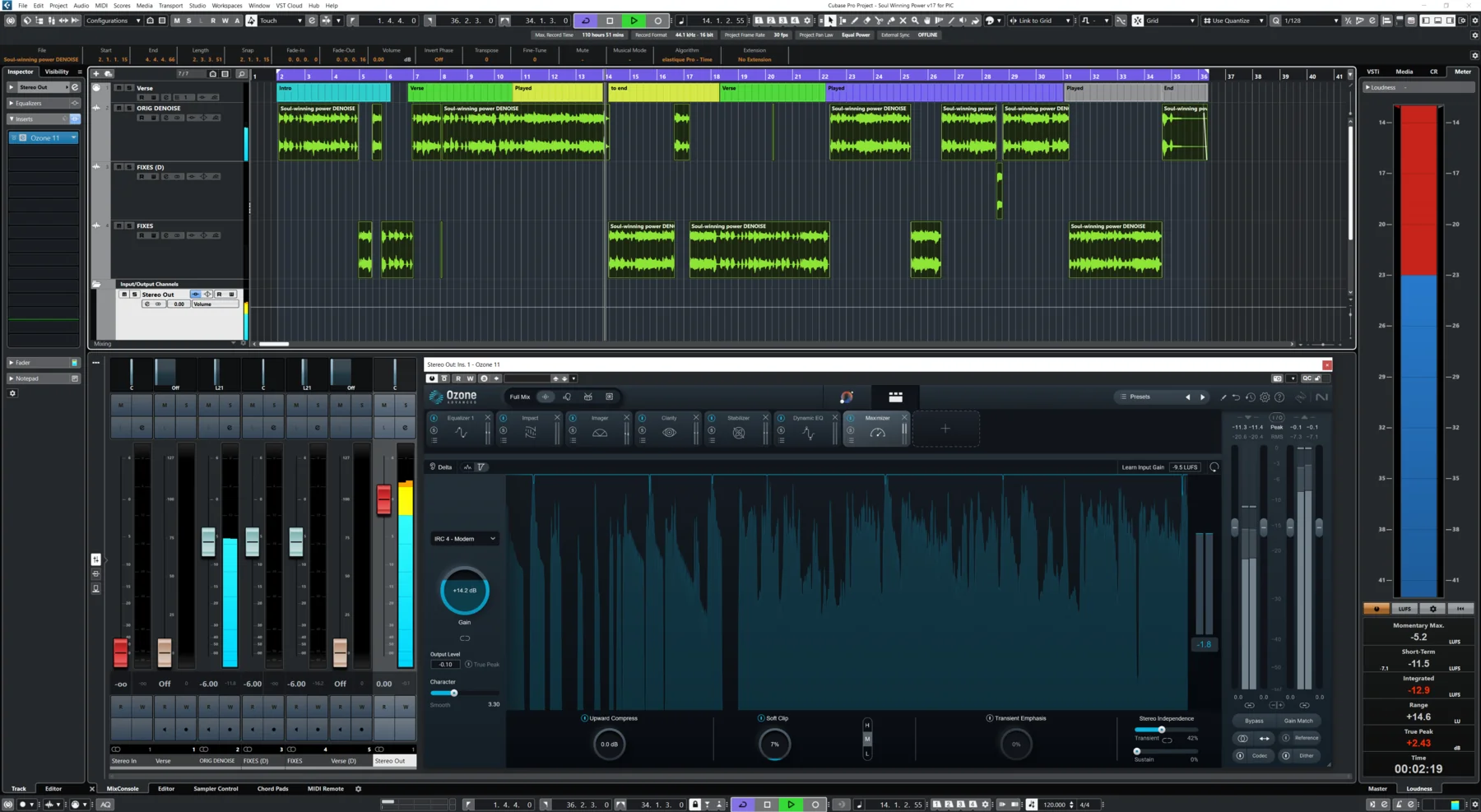This screenshot has width=1481, height=812.
Task: Toggle Delta listening in Ozone
Action: (x=441, y=467)
